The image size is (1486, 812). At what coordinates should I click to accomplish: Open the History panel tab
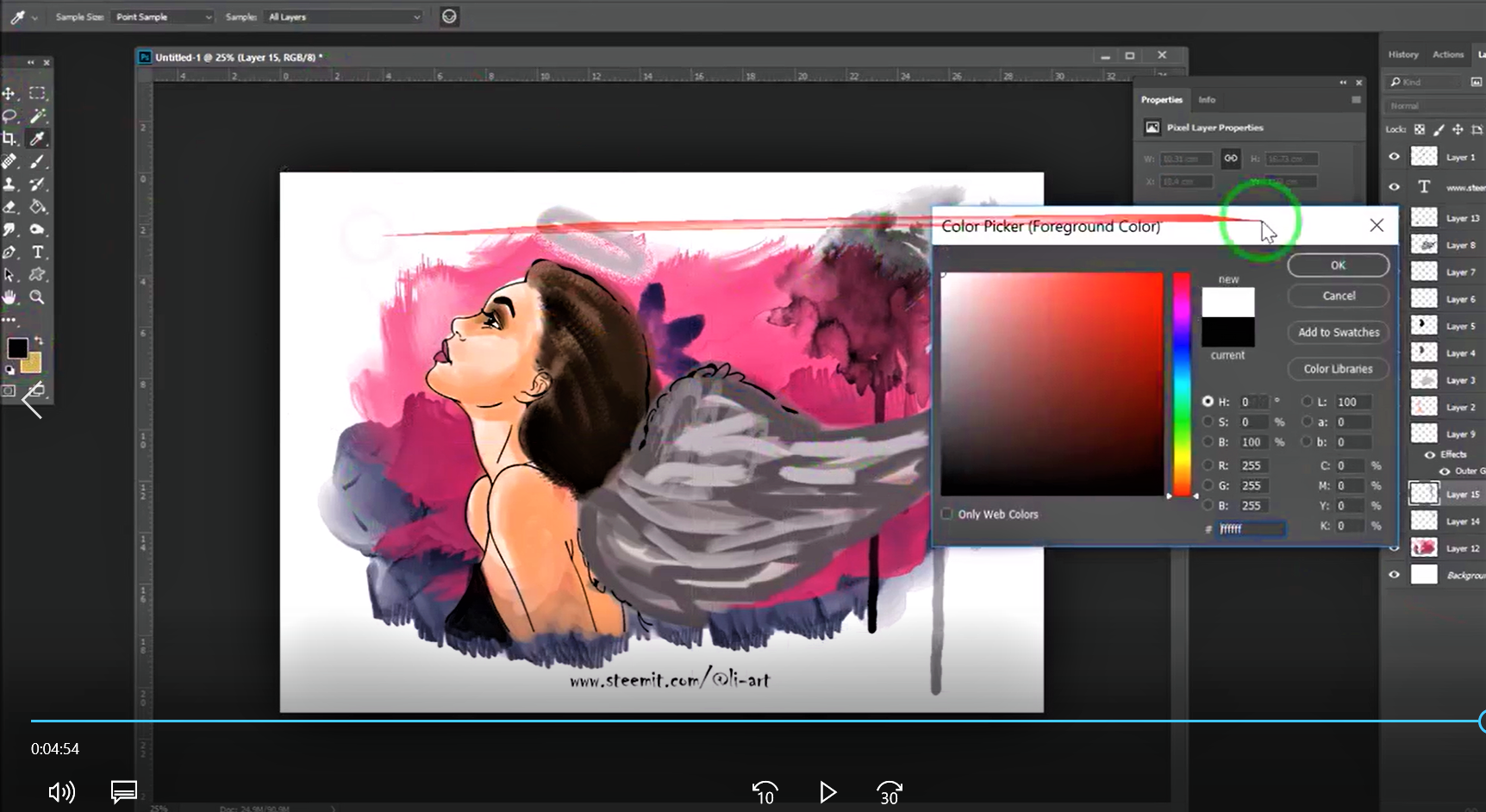click(x=1403, y=54)
